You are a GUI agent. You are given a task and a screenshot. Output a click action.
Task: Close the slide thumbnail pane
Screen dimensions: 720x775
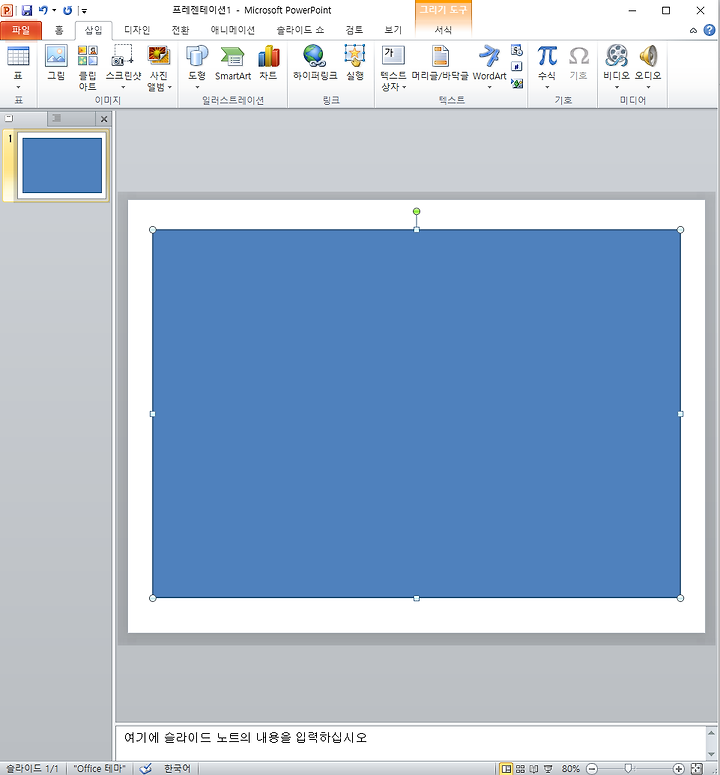(x=104, y=119)
